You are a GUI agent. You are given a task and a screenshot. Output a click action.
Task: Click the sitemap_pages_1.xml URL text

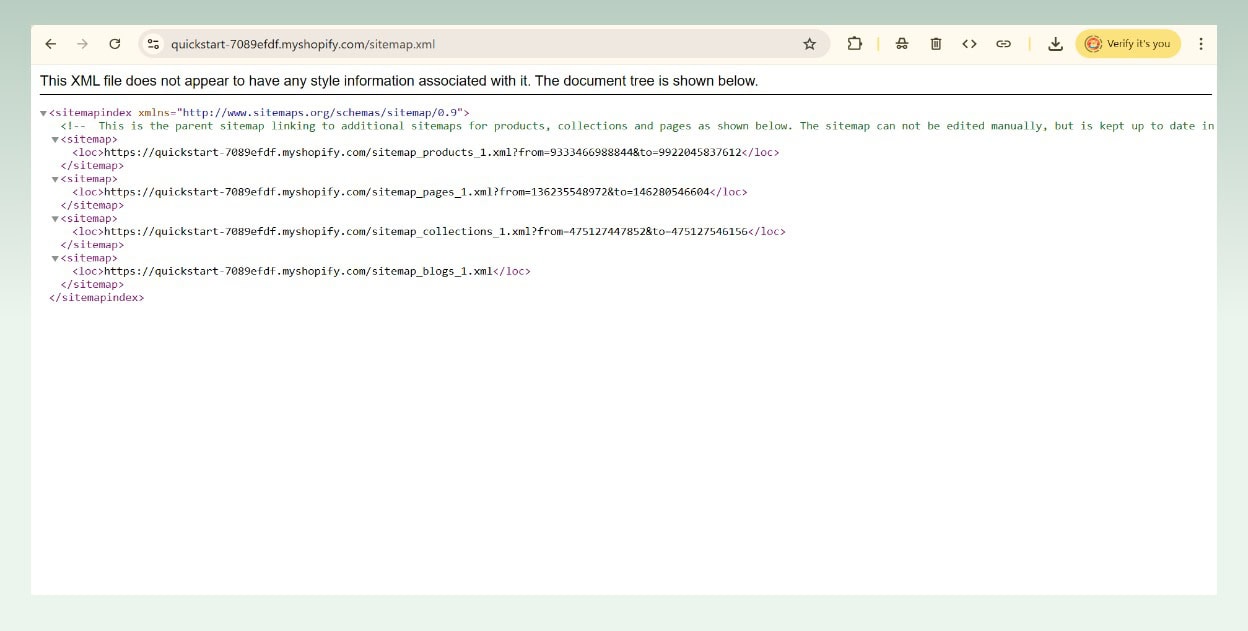point(406,192)
